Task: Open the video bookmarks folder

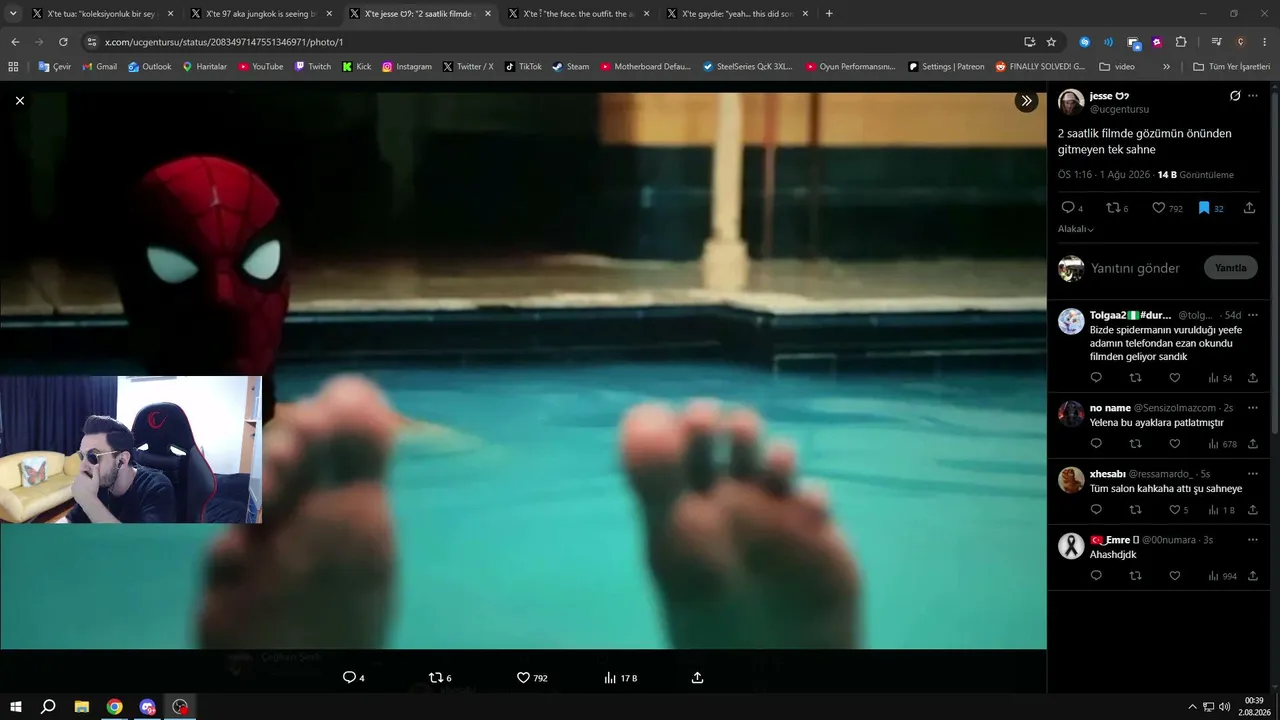Action: (x=1117, y=67)
